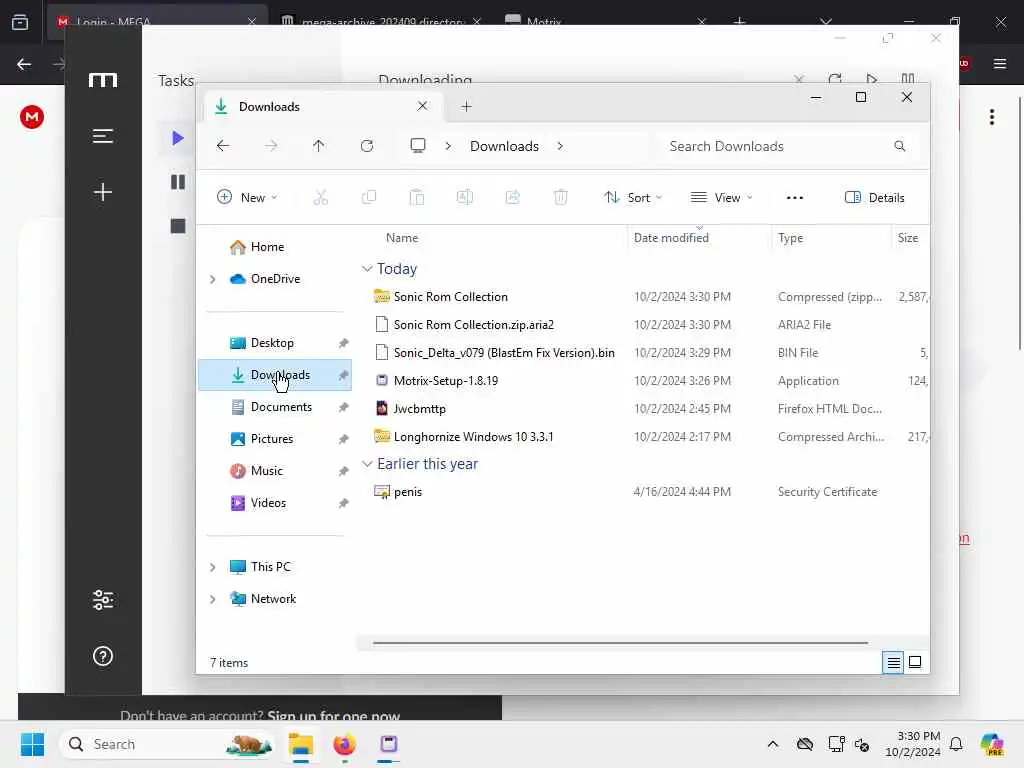Select Longhornize Windows 10 3.3.1 archive
Viewport: 1024px width, 768px height.
pos(473,437)
